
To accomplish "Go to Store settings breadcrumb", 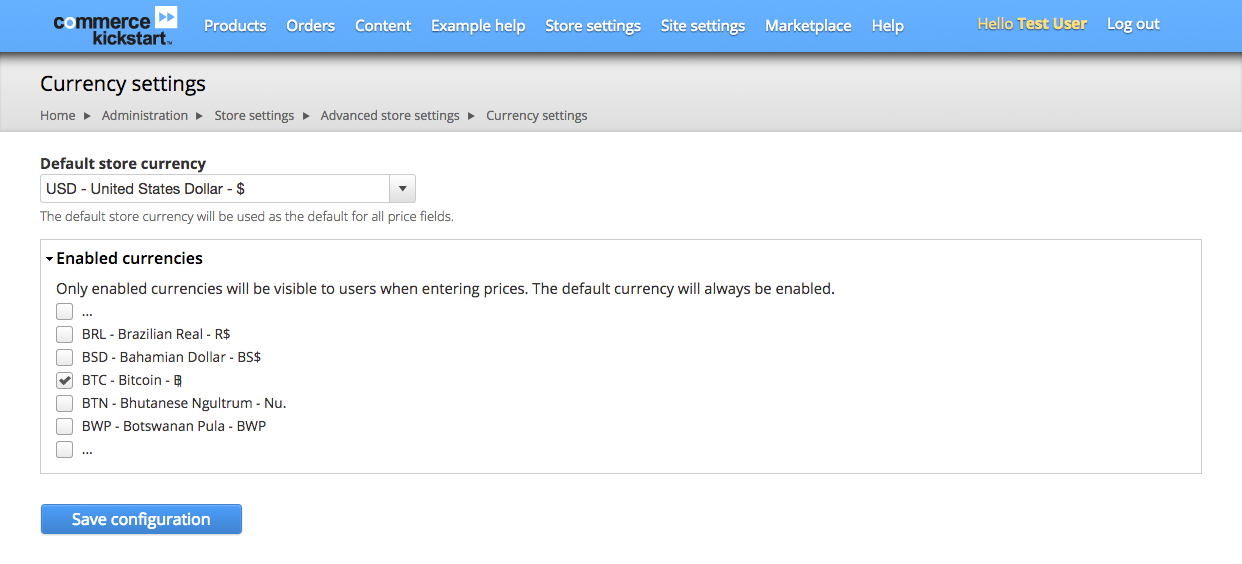I will [254, 115].
